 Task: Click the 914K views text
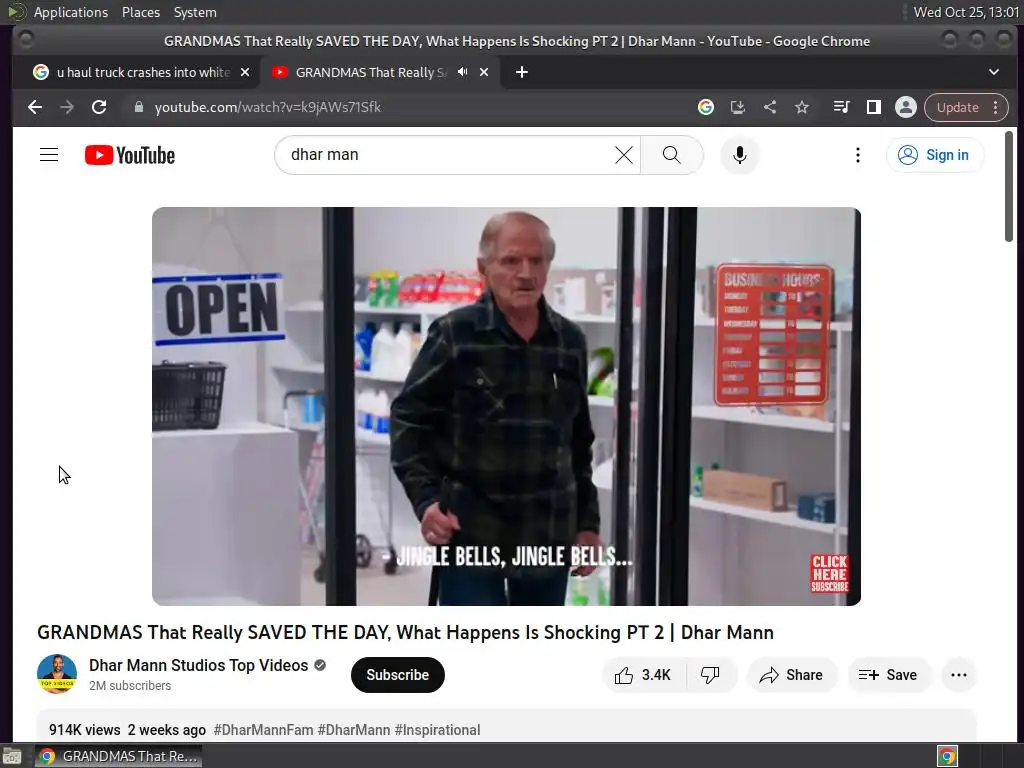click(x=85, y=729)
